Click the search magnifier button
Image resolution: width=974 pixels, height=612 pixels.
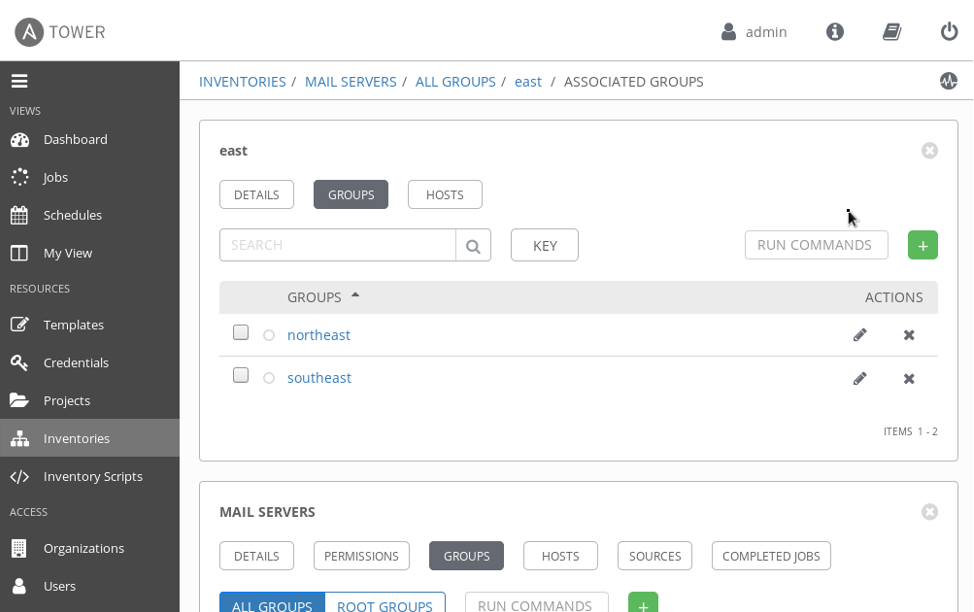click(x=473, y=245)
